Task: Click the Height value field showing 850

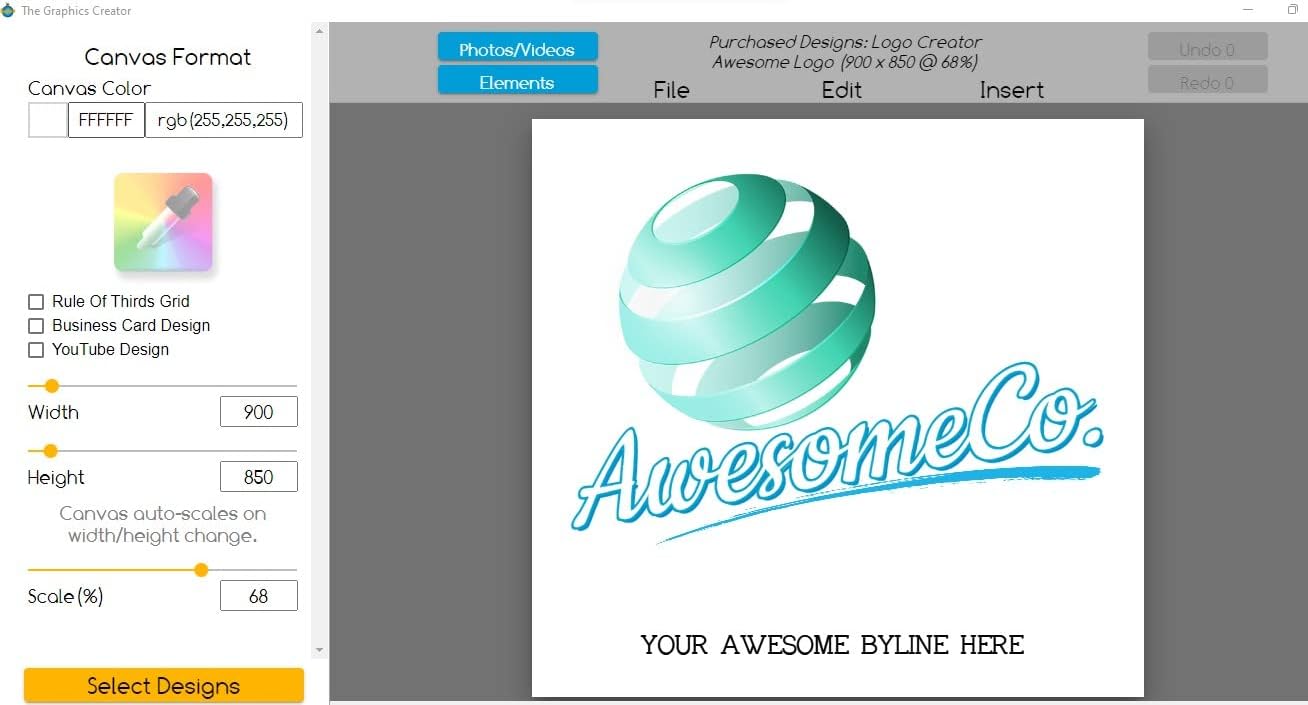Action: 259,477
